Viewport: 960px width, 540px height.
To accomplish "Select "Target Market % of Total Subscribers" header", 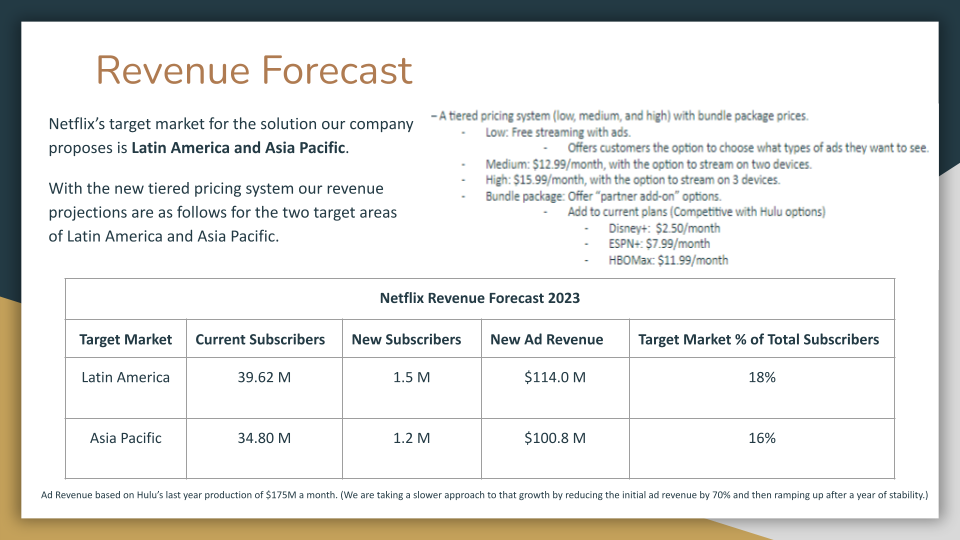I will pyautogui.click(x=759, y=339).
